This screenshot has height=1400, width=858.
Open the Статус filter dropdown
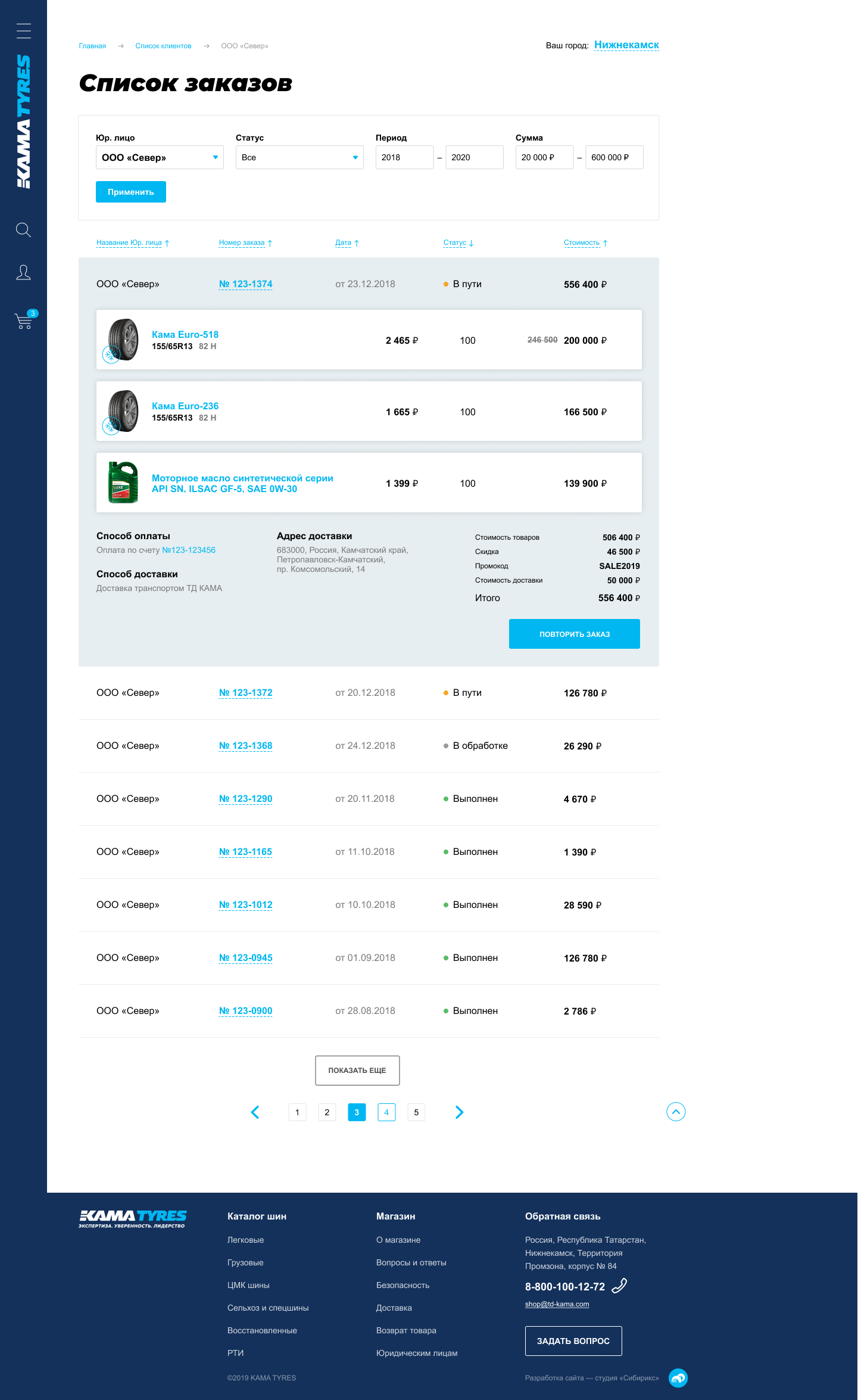[x=299, y=157]
